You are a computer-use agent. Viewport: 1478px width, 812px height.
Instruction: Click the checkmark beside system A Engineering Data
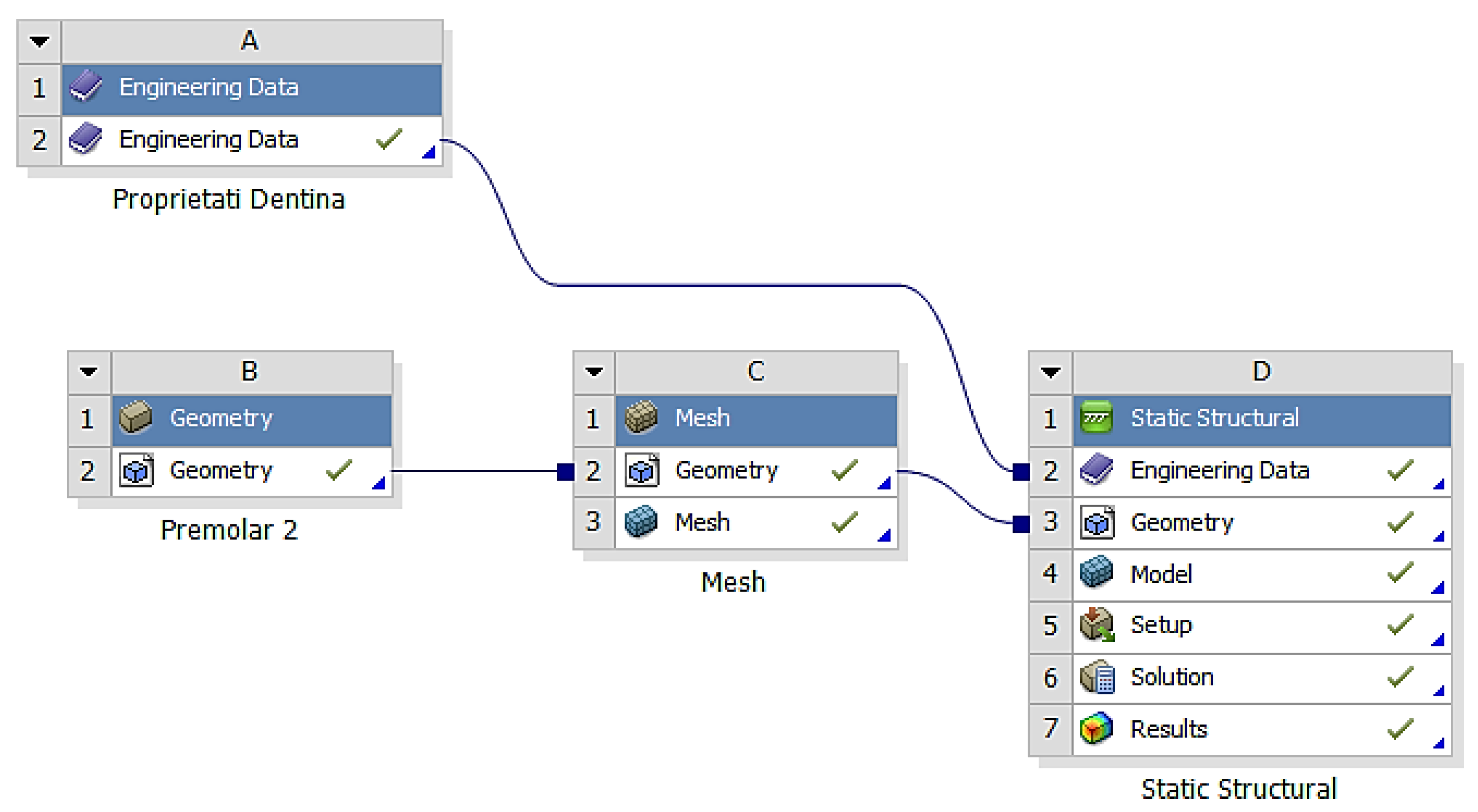tap(389, 139)
